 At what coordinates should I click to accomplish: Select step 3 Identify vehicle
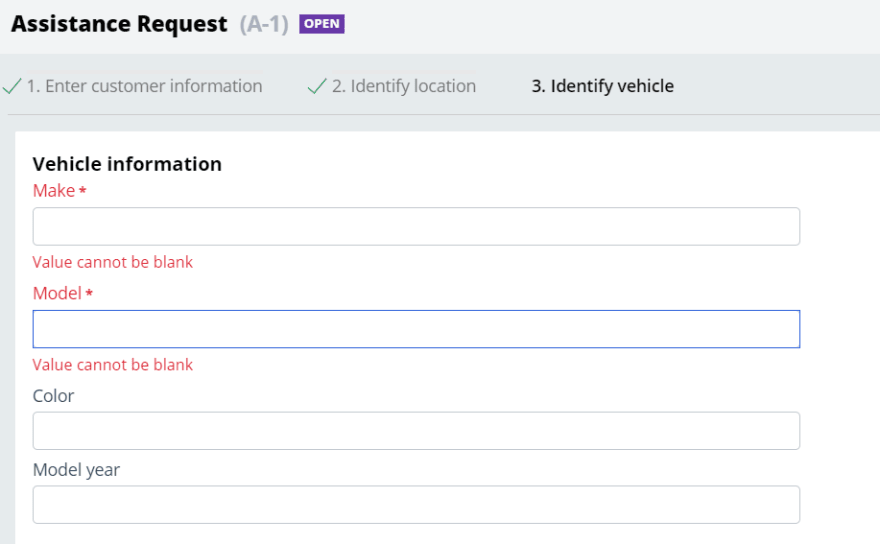click(x=603, y=86)
